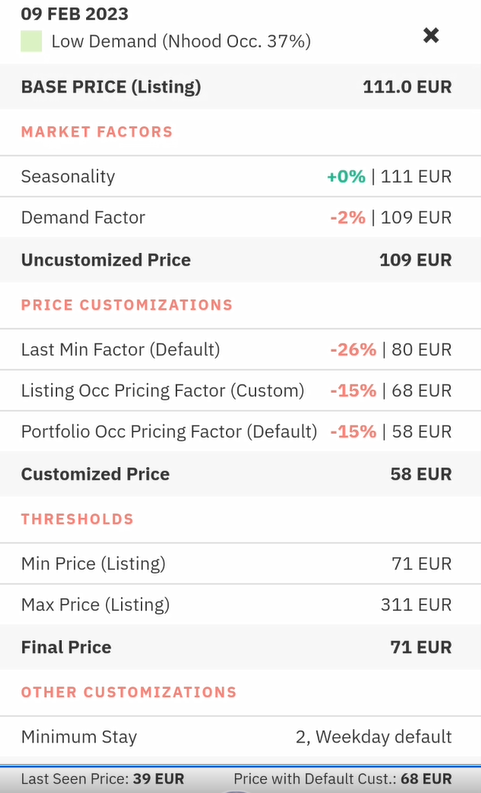Click the Last Min Factor (Default) row

click(240, 349)
